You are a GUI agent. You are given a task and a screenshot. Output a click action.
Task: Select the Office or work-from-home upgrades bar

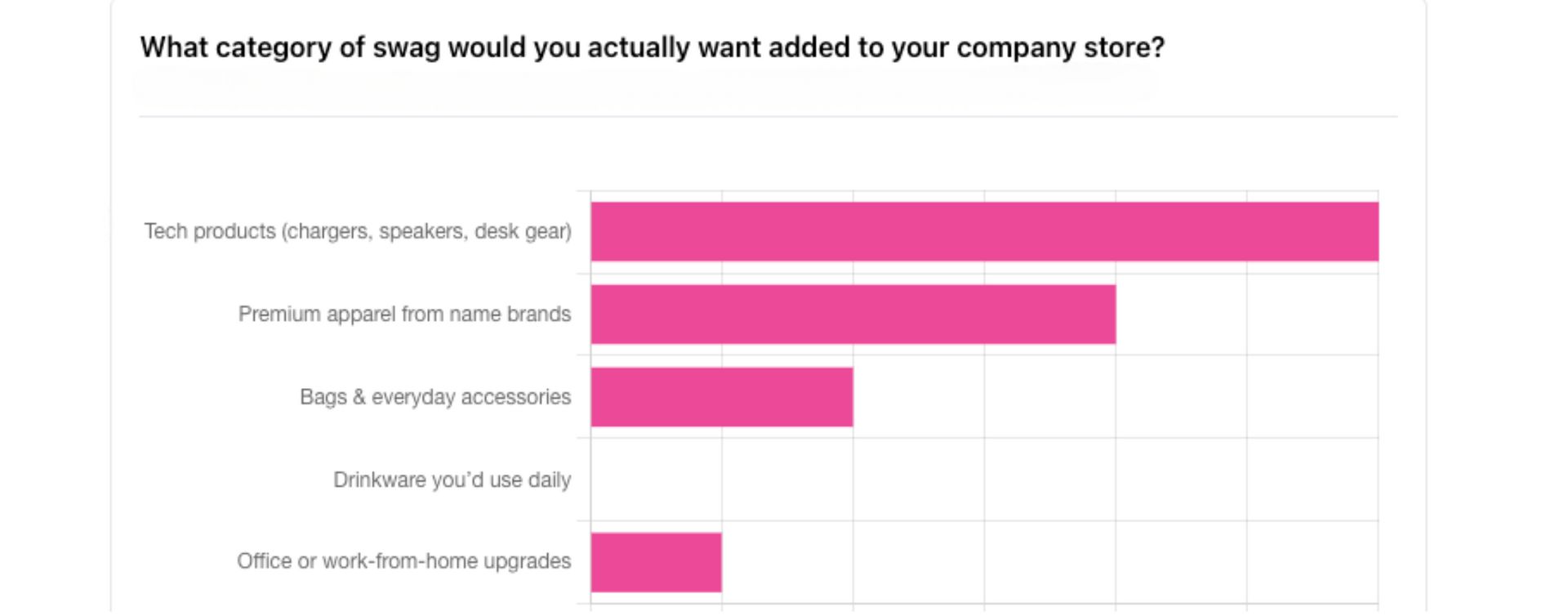pyautogui.click(x=656, y=562)
